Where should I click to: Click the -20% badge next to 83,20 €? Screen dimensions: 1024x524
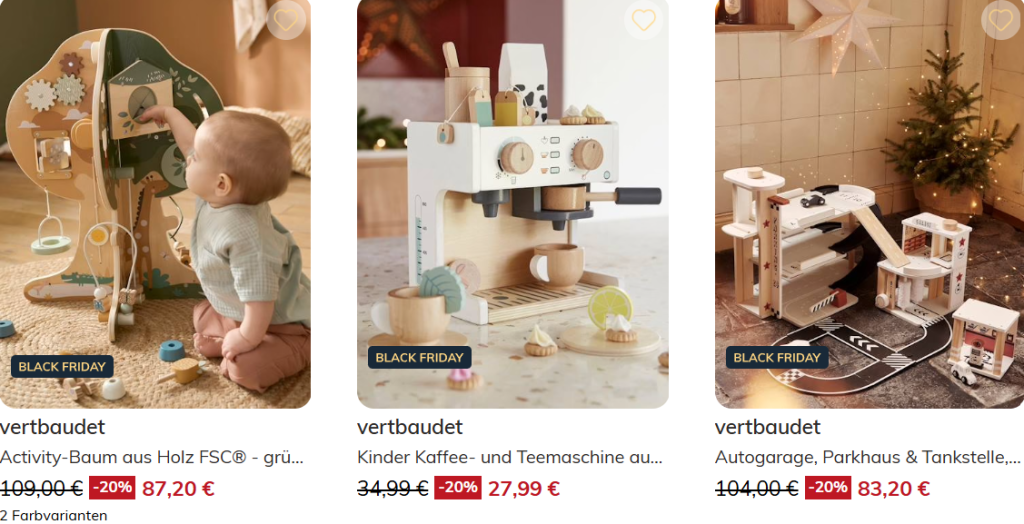pos(827,487)
